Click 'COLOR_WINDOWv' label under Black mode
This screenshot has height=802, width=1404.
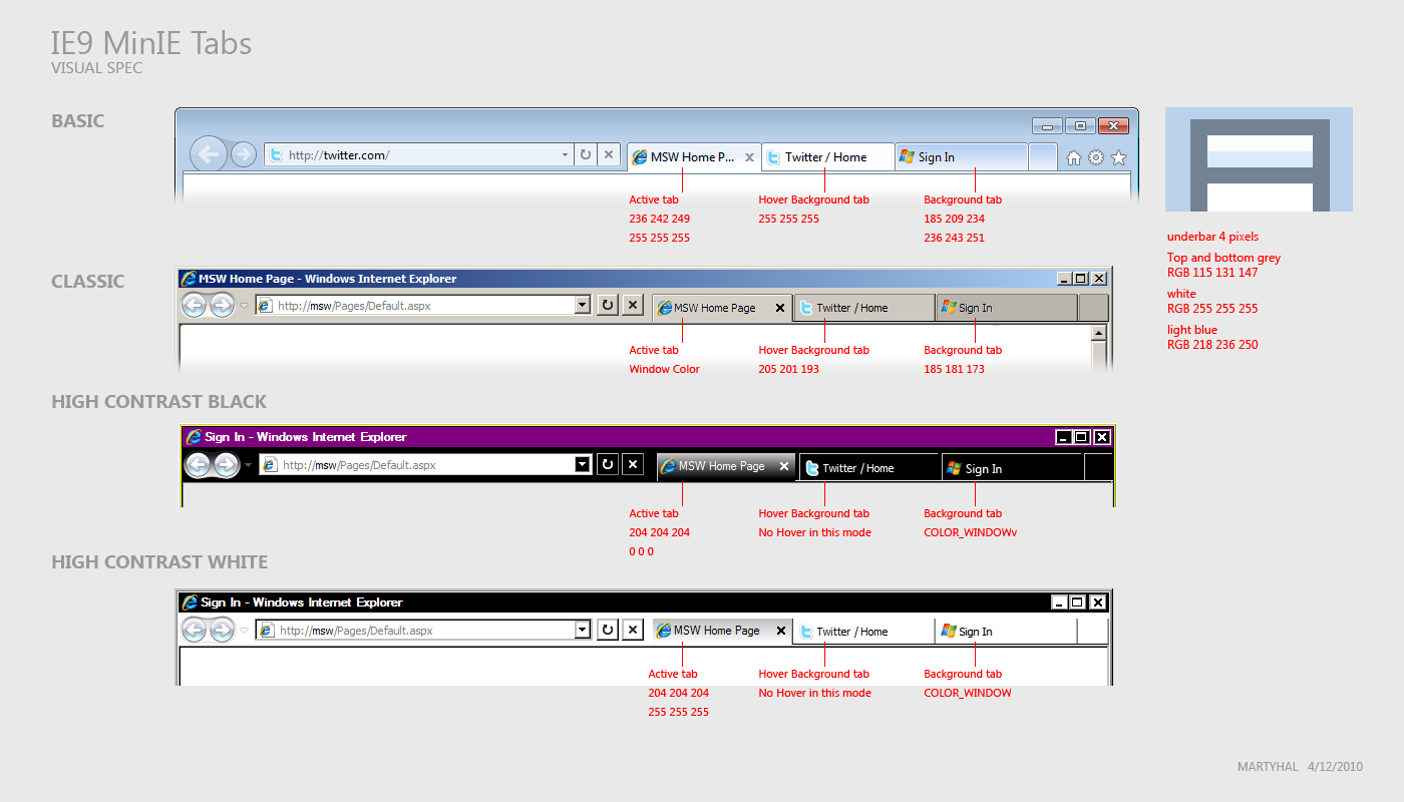click(970, 533)
